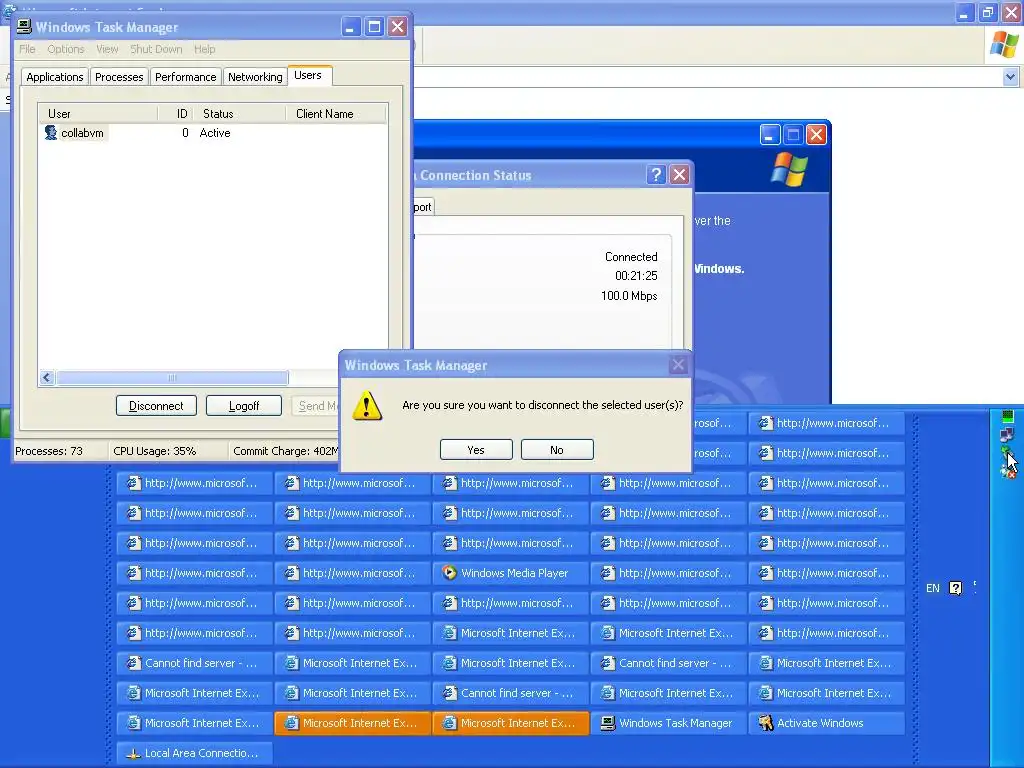The image size is (1024, 768).
Task: Minimize the blue activation window
Action: [769, 135]
